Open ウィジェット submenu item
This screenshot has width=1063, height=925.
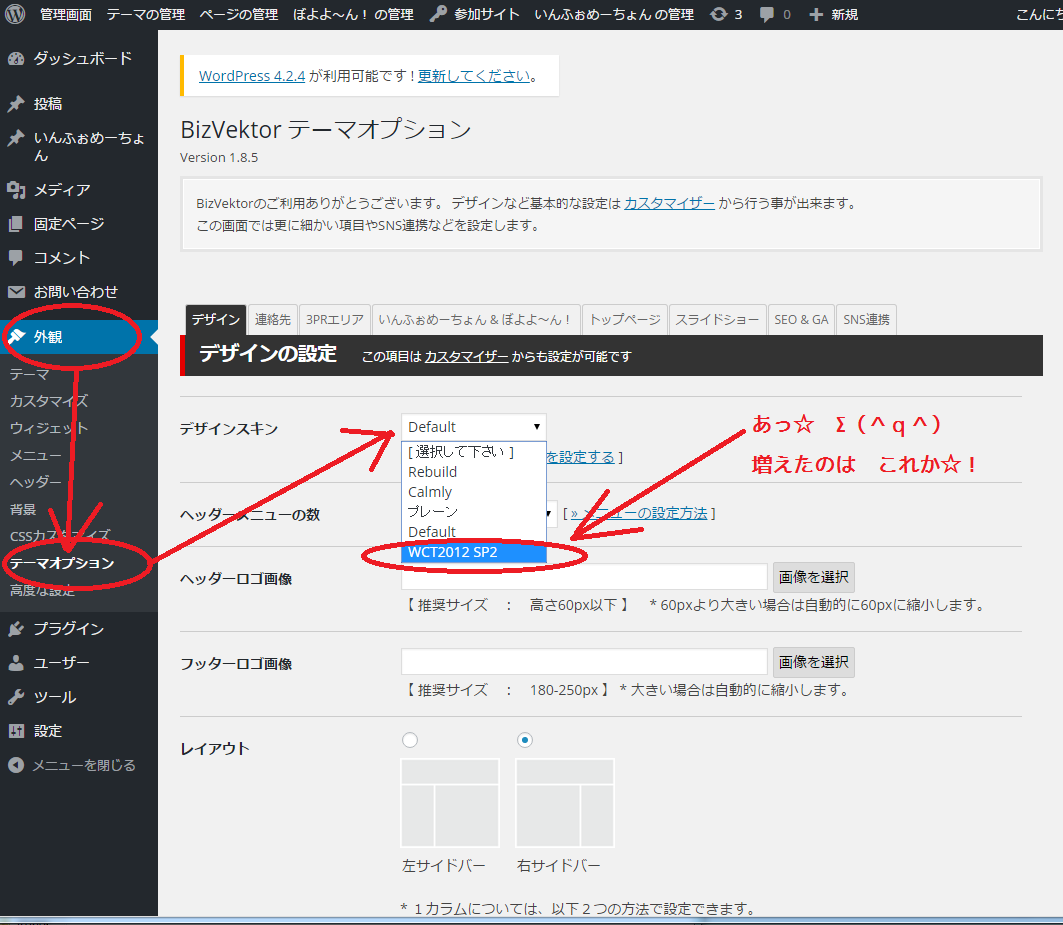49,428
